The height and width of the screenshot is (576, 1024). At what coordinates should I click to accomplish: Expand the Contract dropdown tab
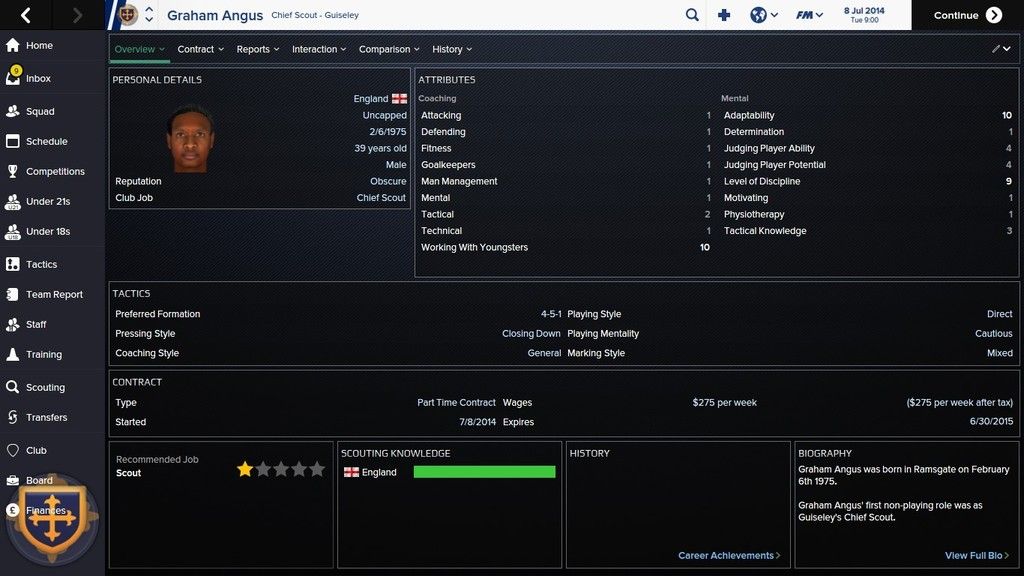click(200, 49)
